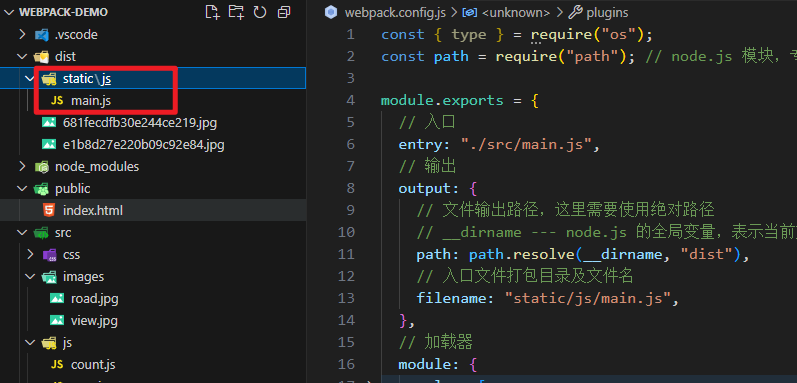Click the images folder icon
The height and width of the screenshot is (383, 797).
pos(49,276)
